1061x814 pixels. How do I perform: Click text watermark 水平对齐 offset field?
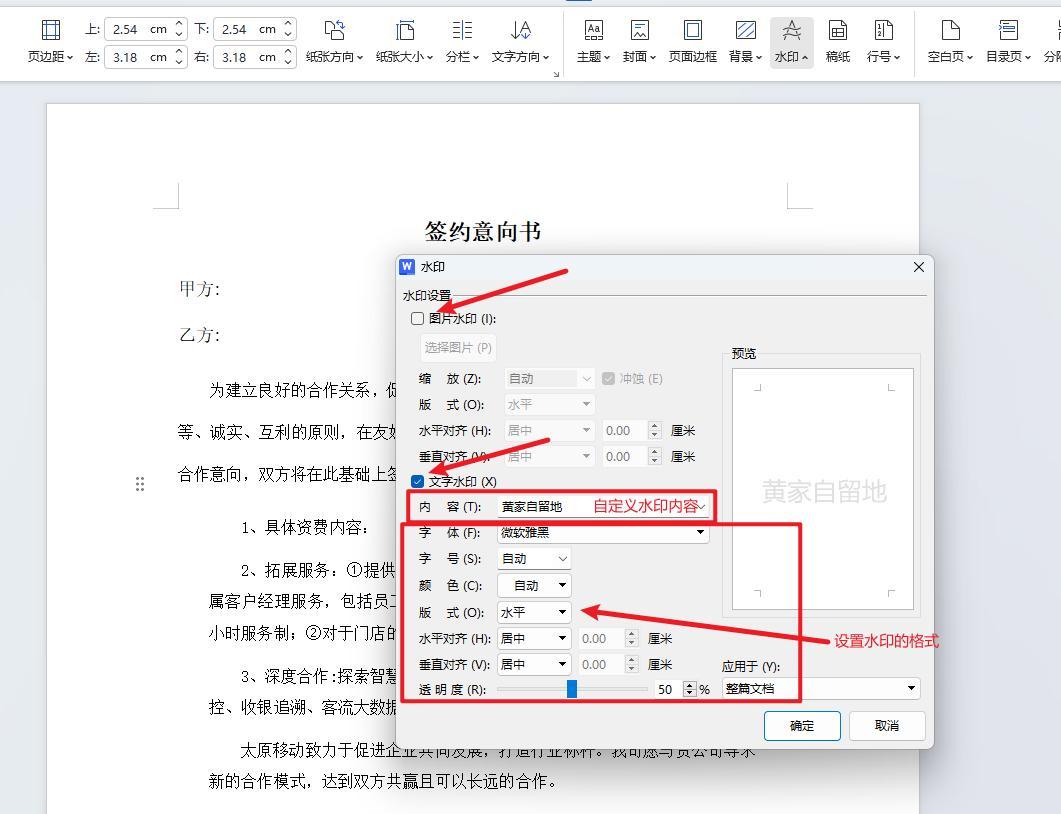pyautogui.click(x=602, y=639)
